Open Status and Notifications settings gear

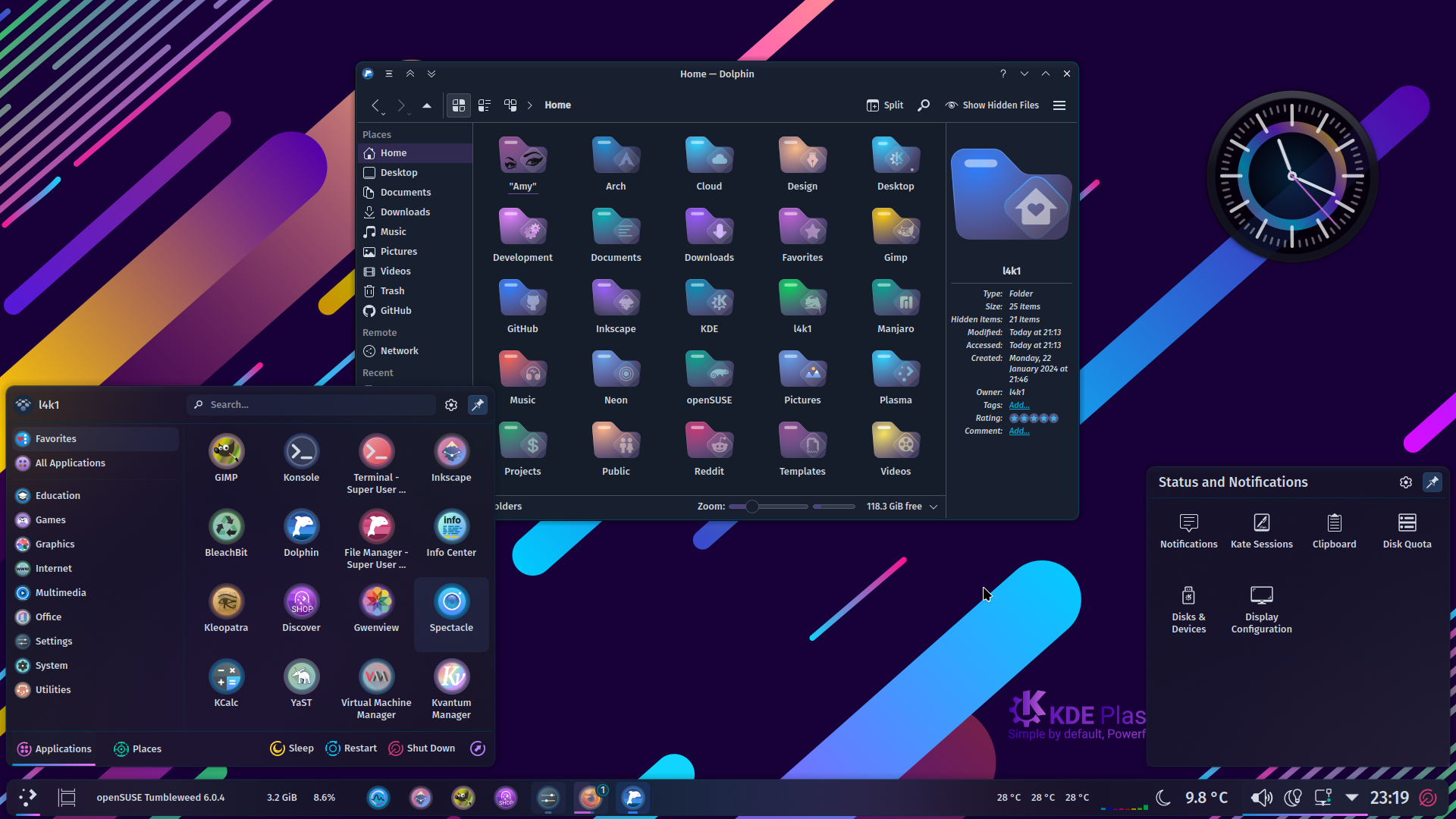click(1406, 482)
